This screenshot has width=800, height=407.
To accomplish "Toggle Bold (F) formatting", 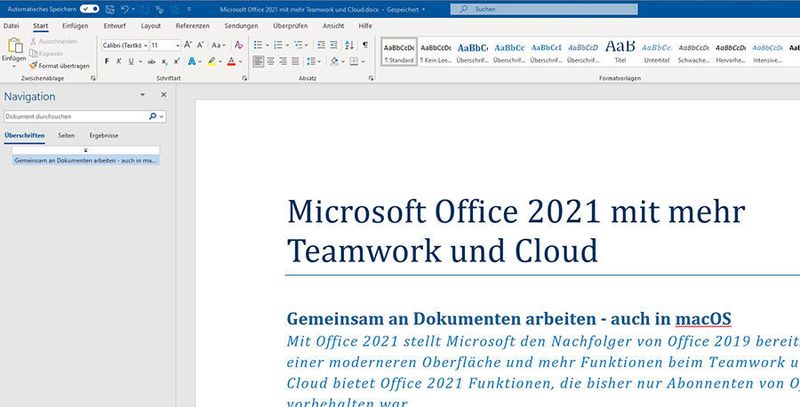I will (x=107, y=61).
